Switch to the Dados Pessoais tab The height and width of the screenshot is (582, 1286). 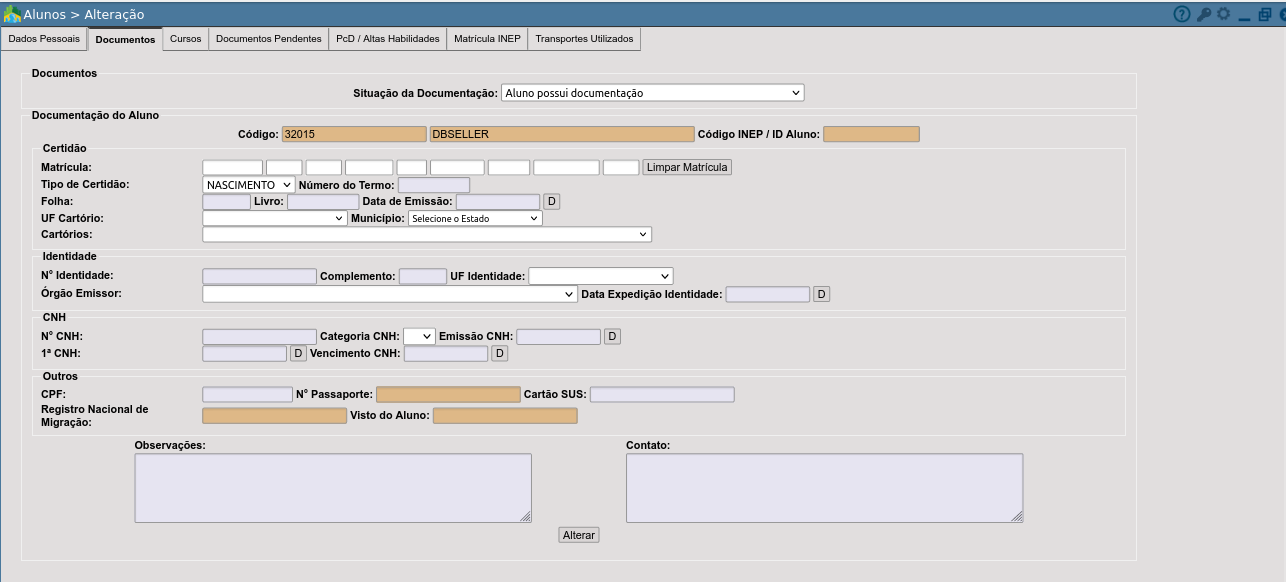[x=44, y=39]
